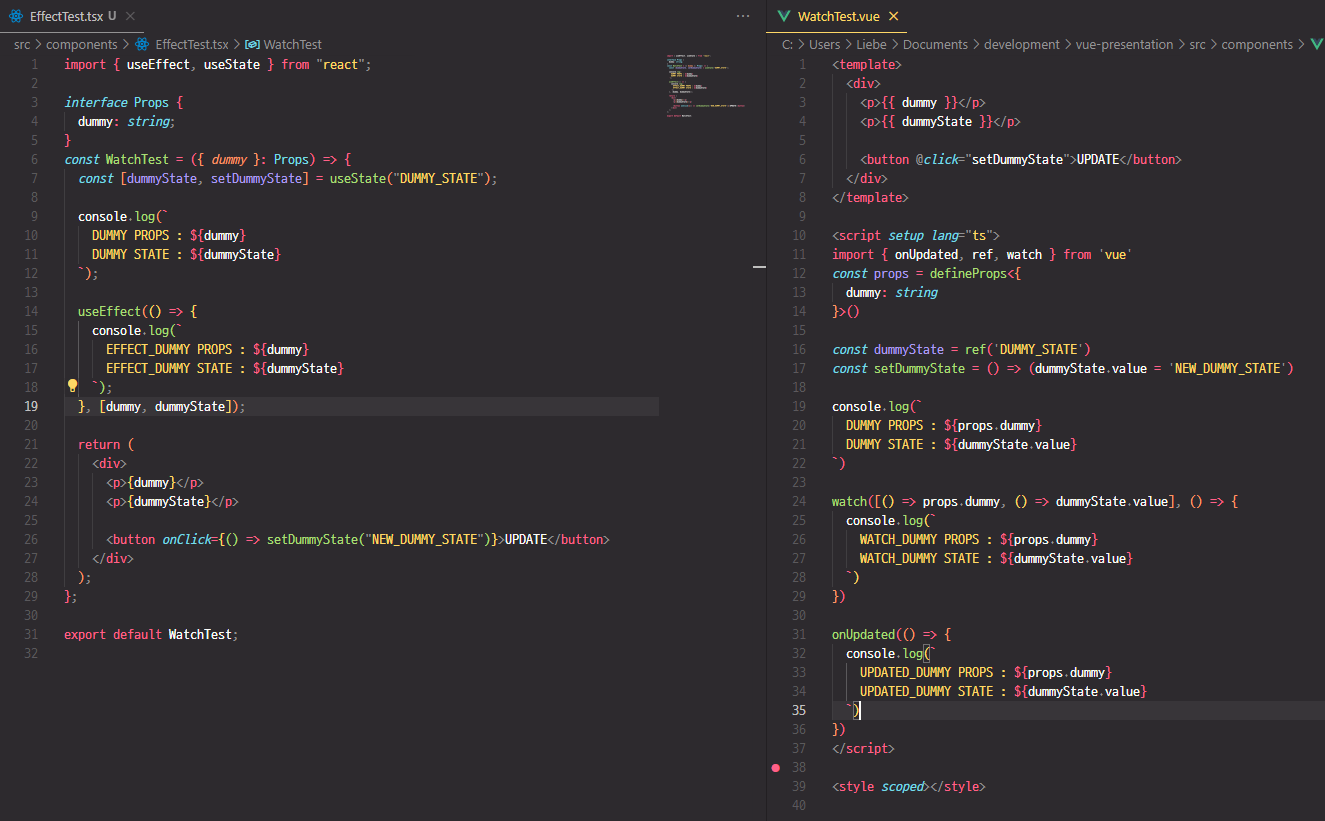
Task: Click 'return' keyword on line 21
Action: click(x=99, y=444)
